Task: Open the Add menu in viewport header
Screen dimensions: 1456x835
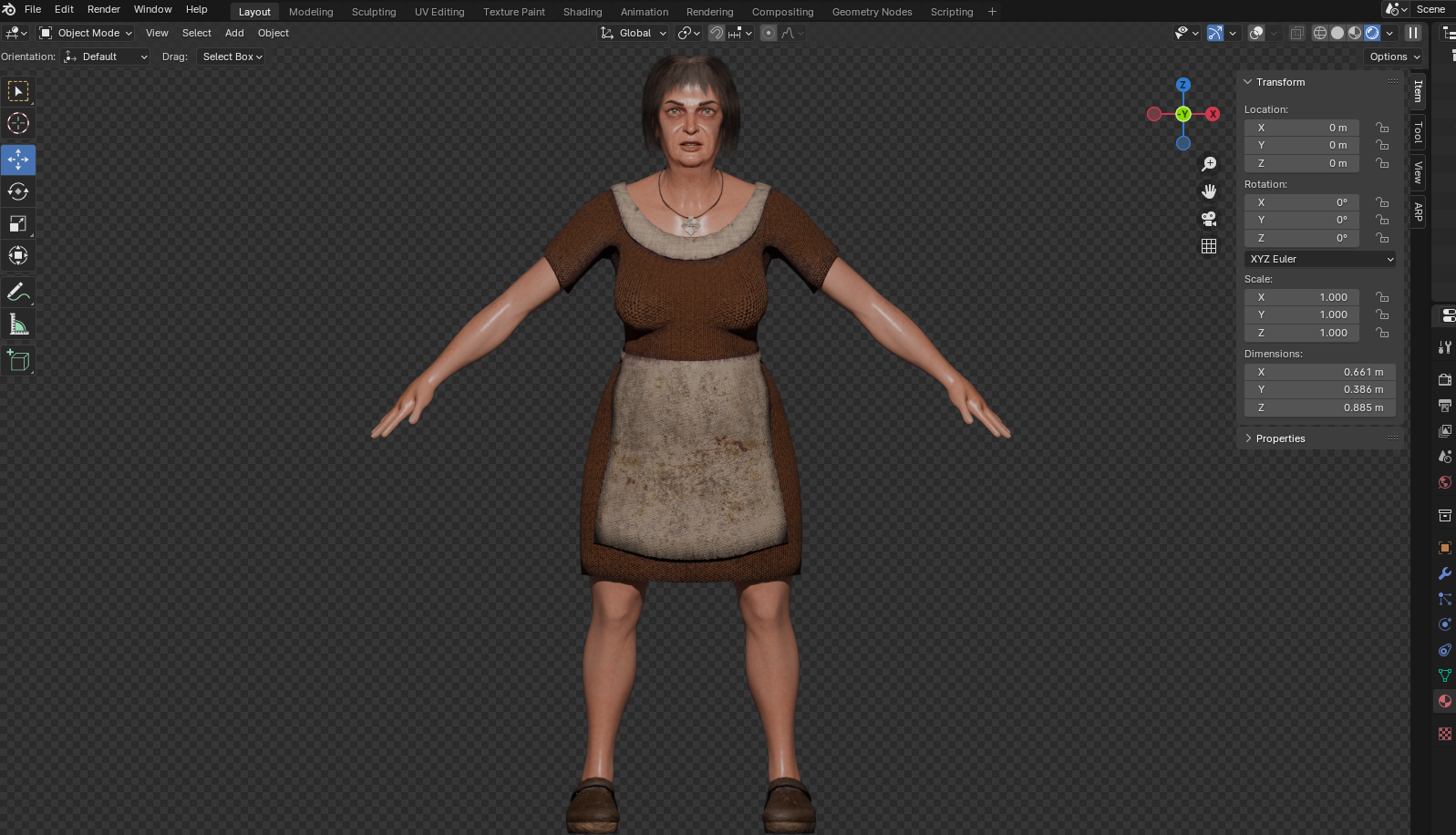Action: pos(234,33)
